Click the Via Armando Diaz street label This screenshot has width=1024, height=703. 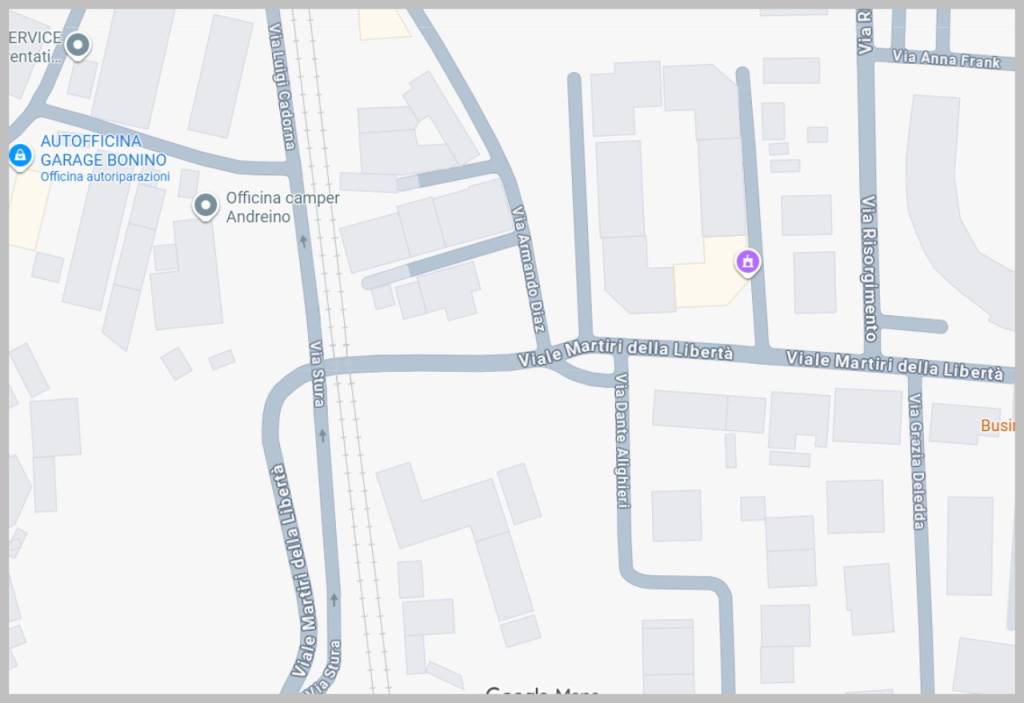coord(528,269)
